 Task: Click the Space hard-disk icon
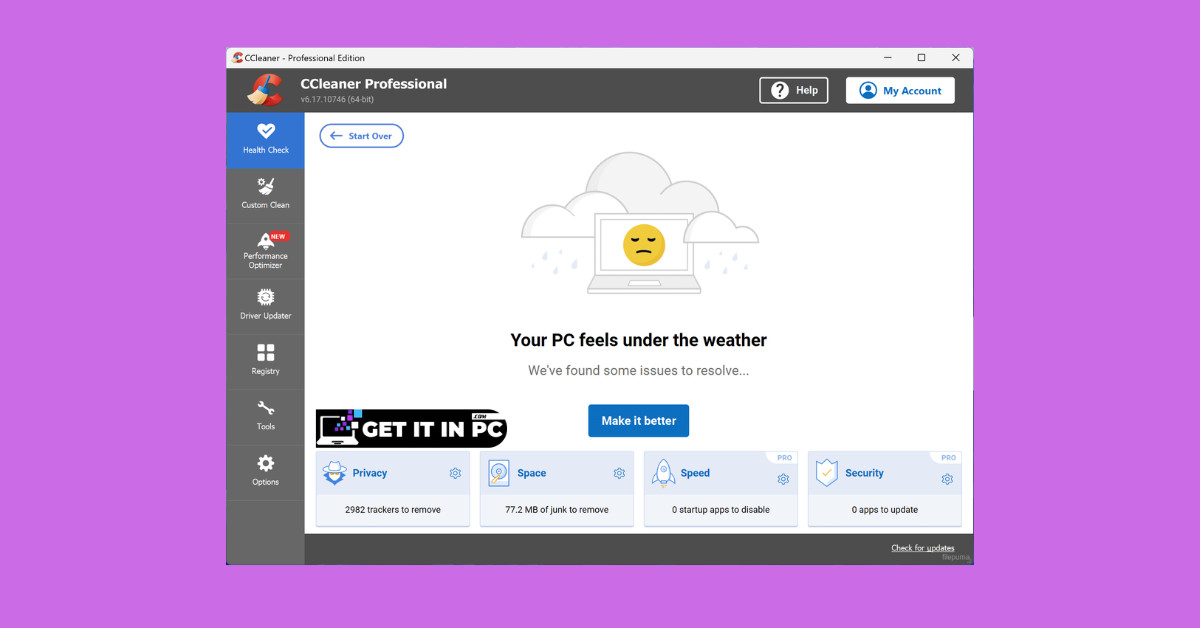(x=498, y=474)
